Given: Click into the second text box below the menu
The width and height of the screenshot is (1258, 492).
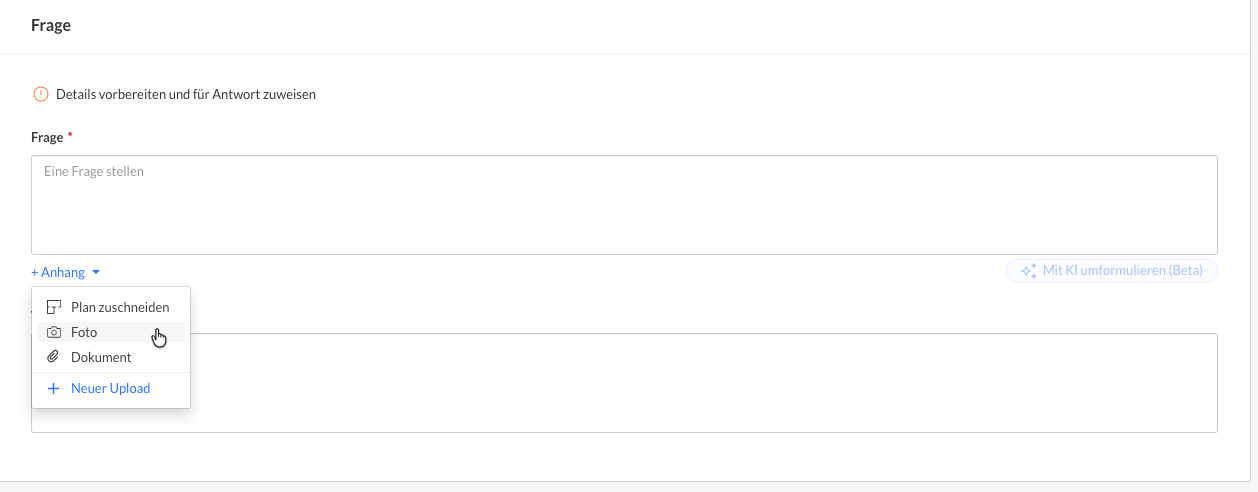Looking at the screenshot, I should 704,383.
